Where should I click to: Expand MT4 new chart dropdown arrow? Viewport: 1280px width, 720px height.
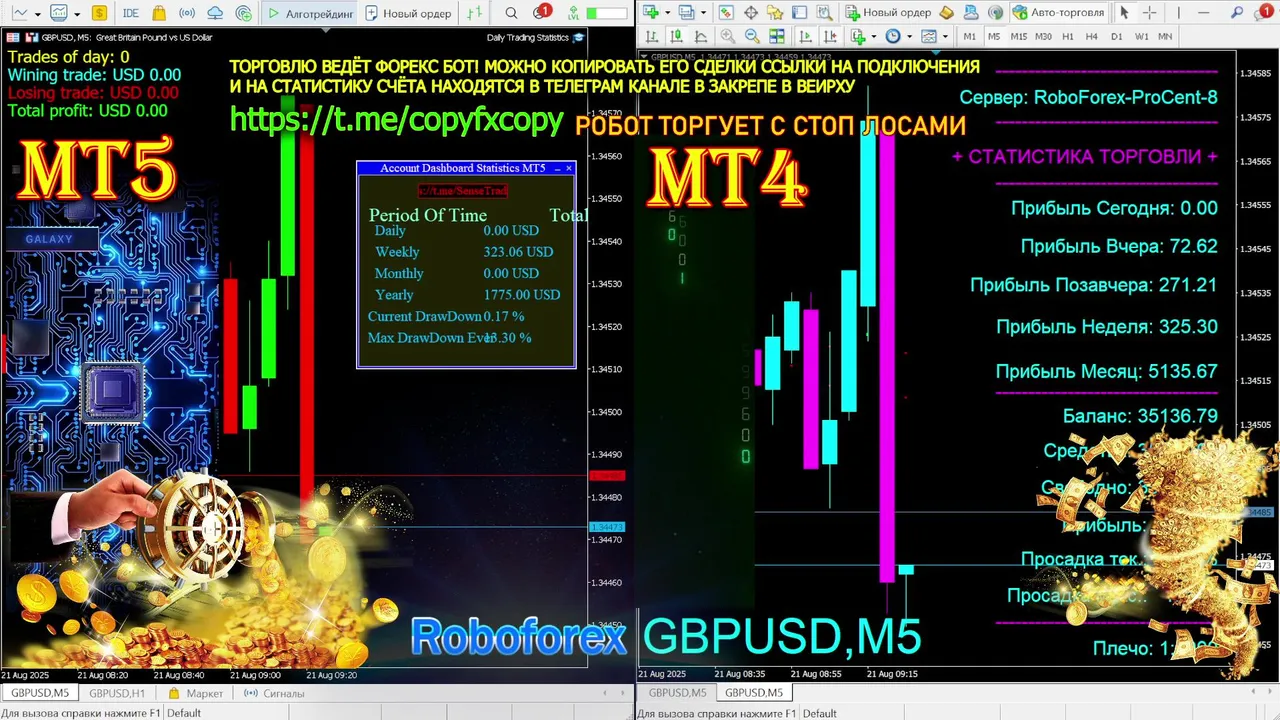point(667,13)
